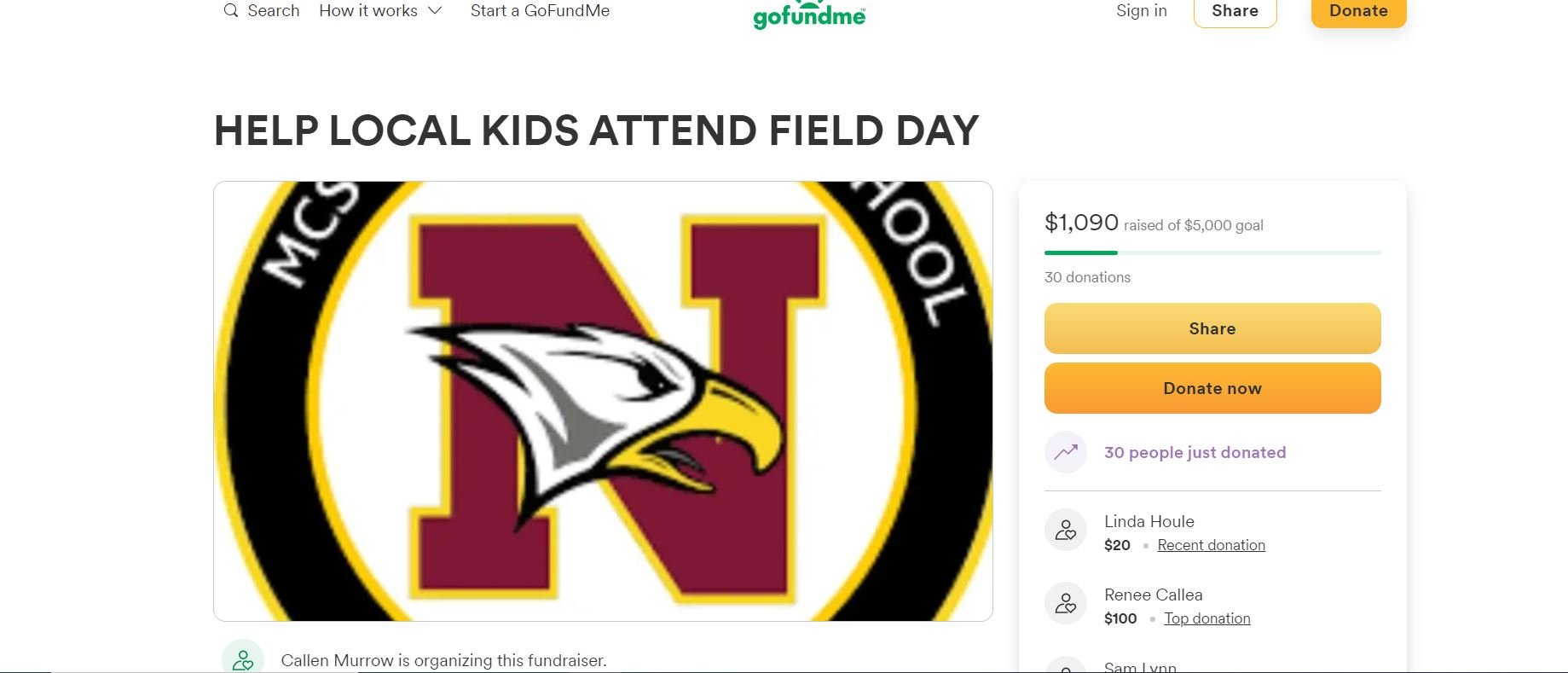Image resolution: width=1568 pixels, height=673 pixels.
Task: Click the school eagle logo image
Action: (x=603, y=401)
